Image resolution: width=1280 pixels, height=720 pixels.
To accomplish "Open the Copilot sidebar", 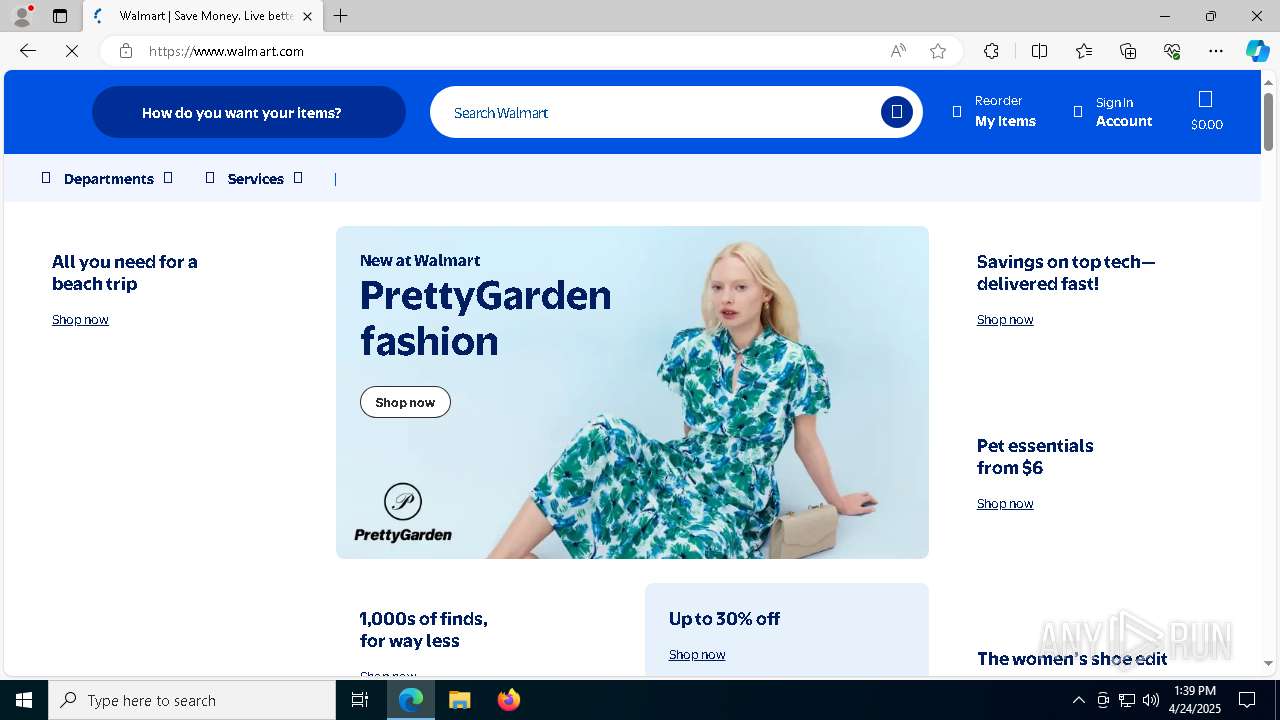I will [x=1257, y=51].
